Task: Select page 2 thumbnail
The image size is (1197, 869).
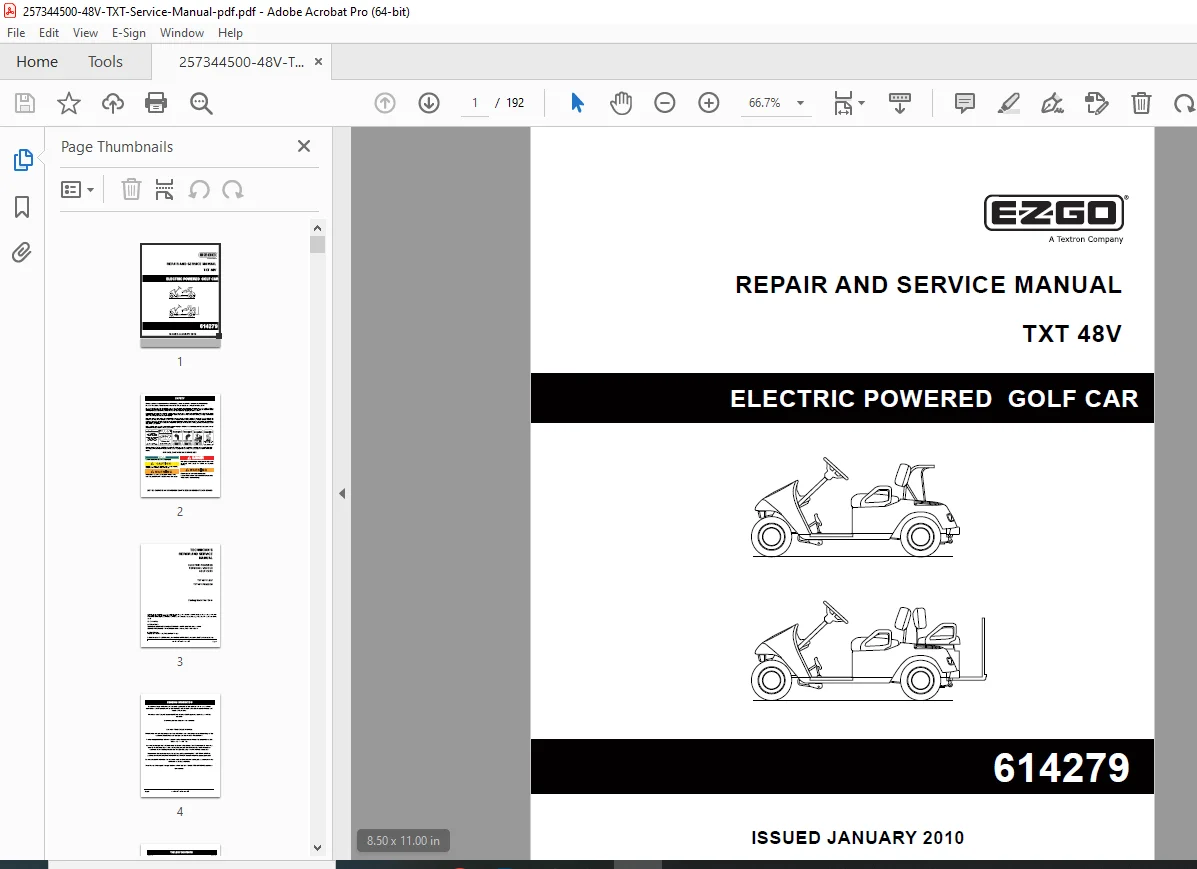Action: pos(180,445)
